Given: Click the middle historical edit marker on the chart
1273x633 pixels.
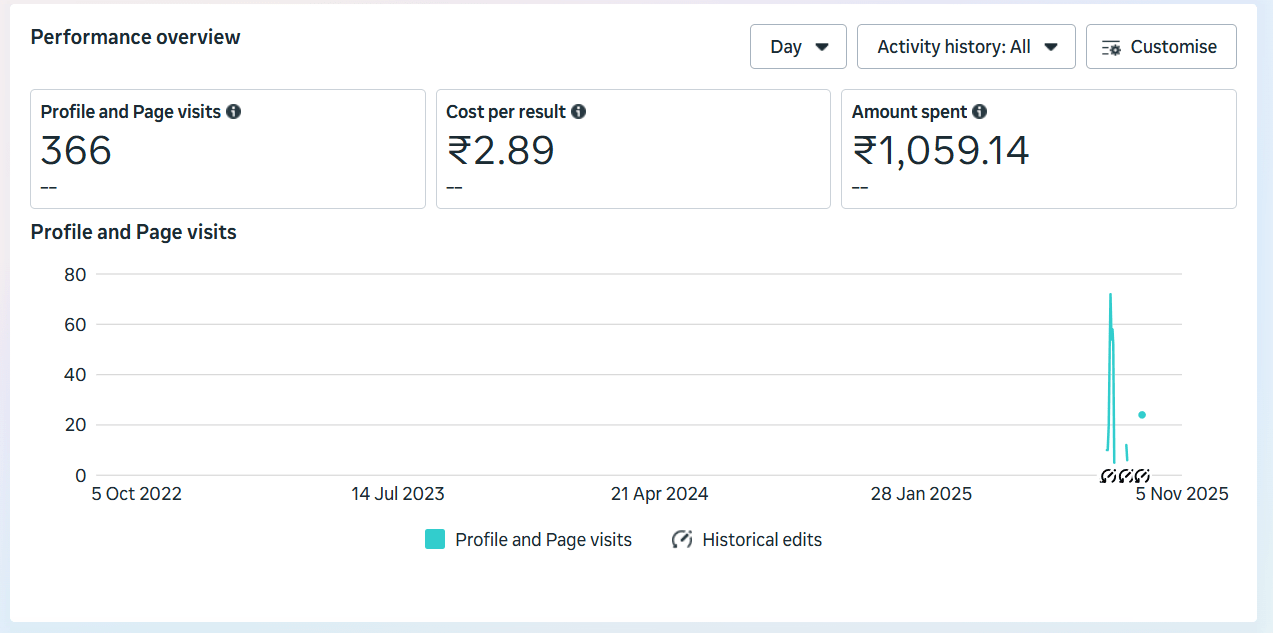Looking at the screenshot, I should 1126,476.
